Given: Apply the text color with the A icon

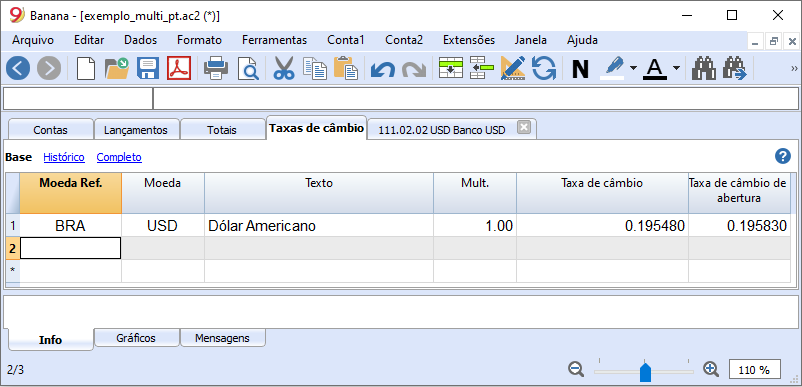Looking at the screenshot, I should coord(655,68).
